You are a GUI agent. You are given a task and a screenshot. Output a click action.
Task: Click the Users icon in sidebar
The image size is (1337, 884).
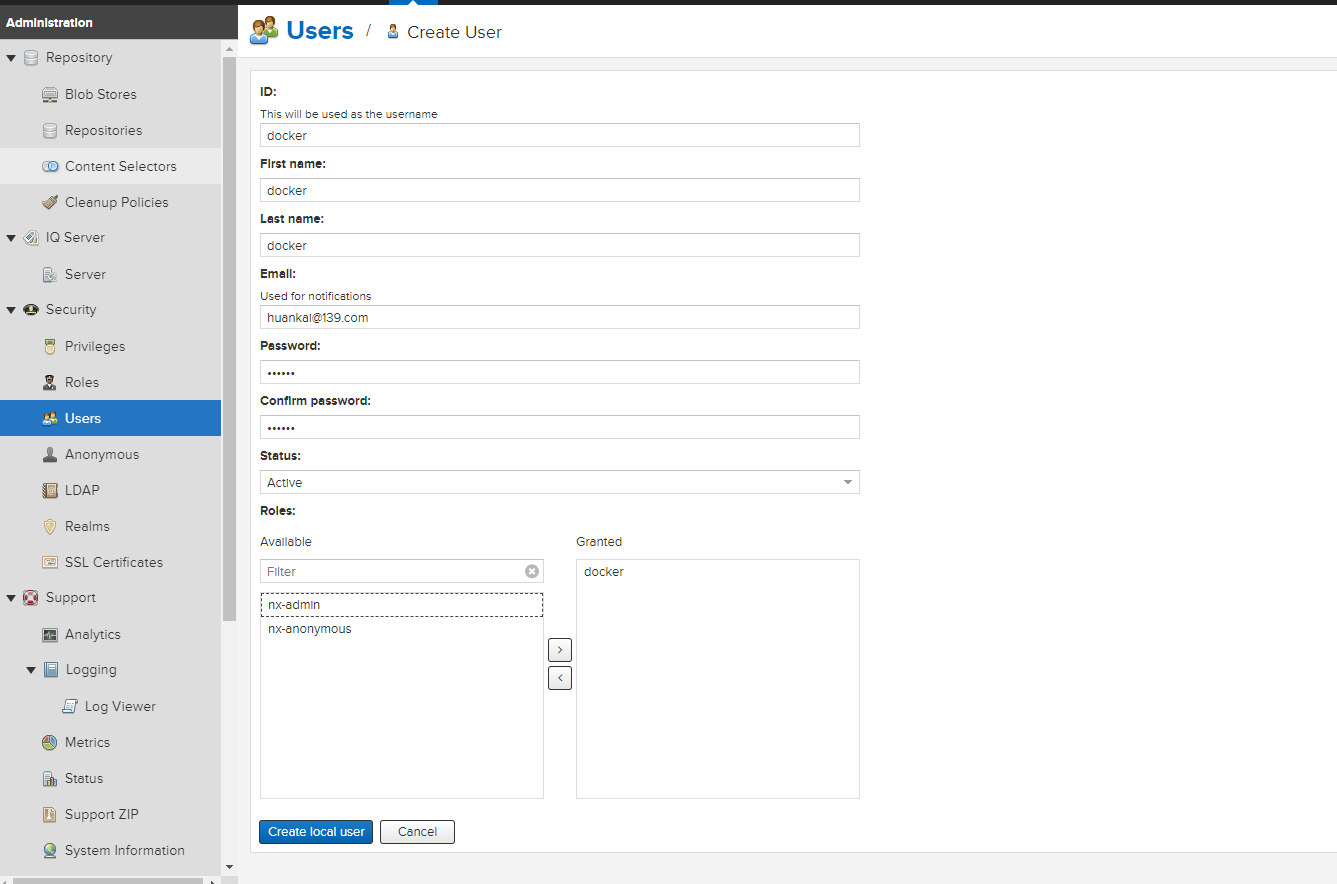click(50, 418)
